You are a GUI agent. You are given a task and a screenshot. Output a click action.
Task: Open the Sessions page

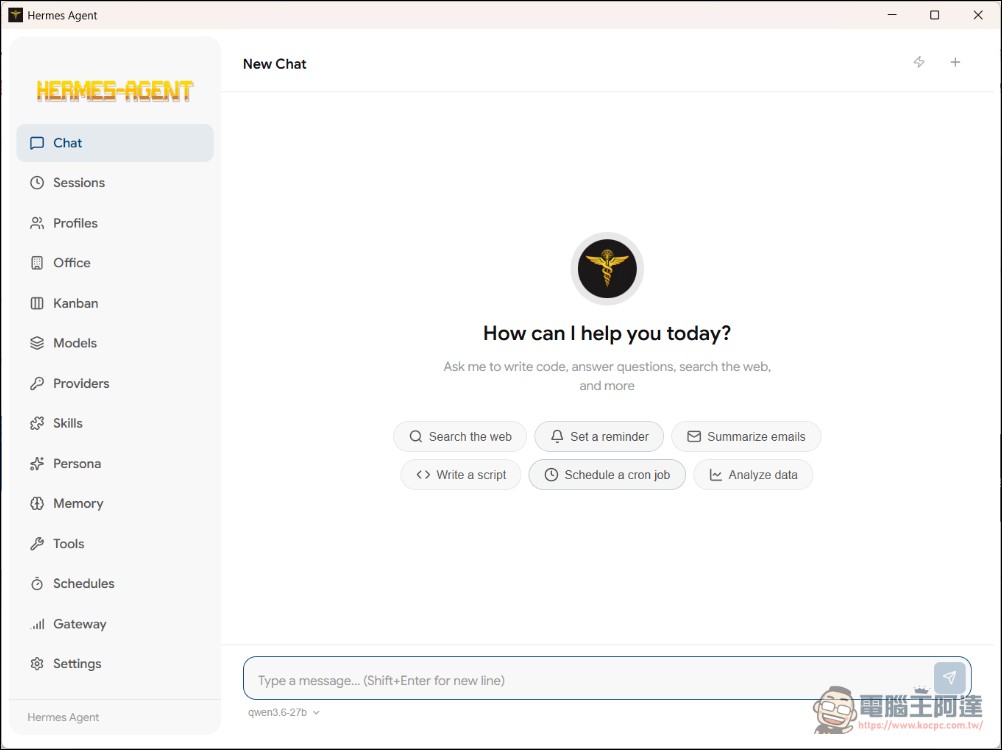(x=115, y=183)
